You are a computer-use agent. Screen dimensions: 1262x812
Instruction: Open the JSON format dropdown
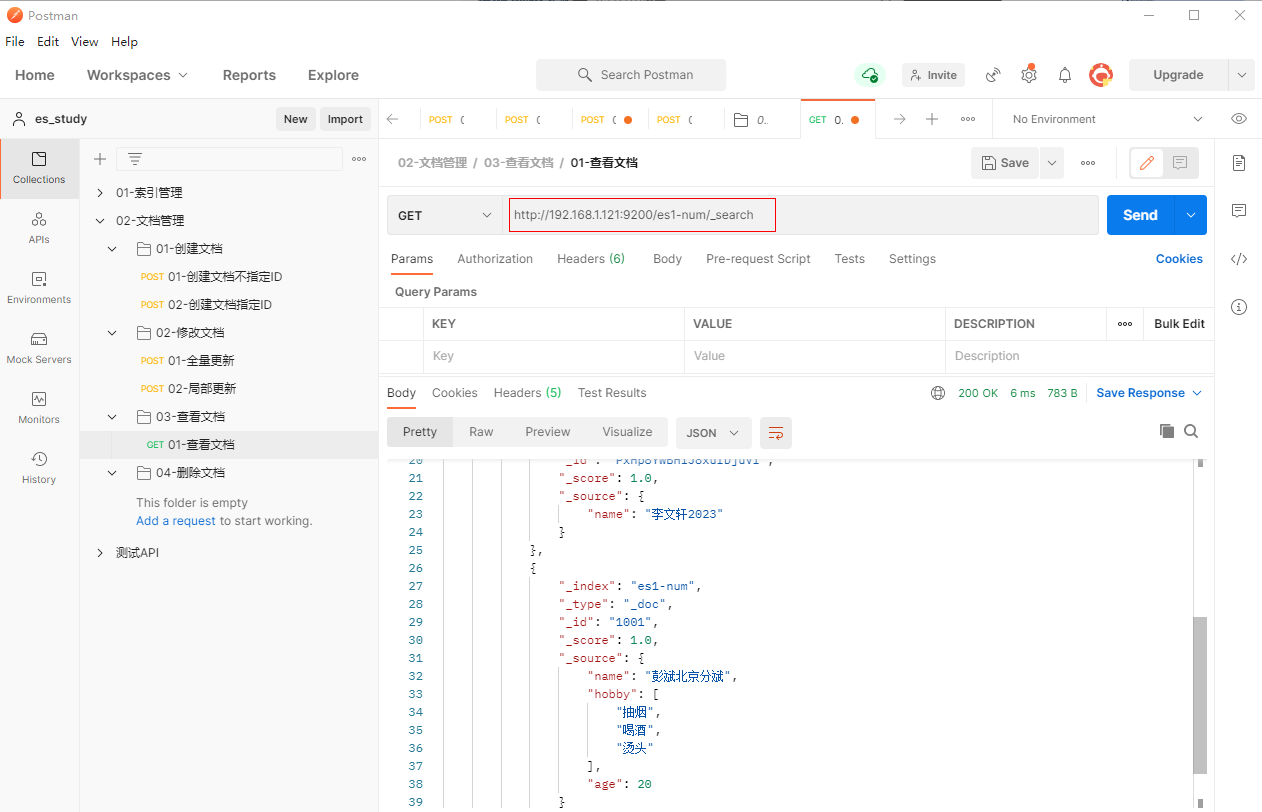[713, 432]
